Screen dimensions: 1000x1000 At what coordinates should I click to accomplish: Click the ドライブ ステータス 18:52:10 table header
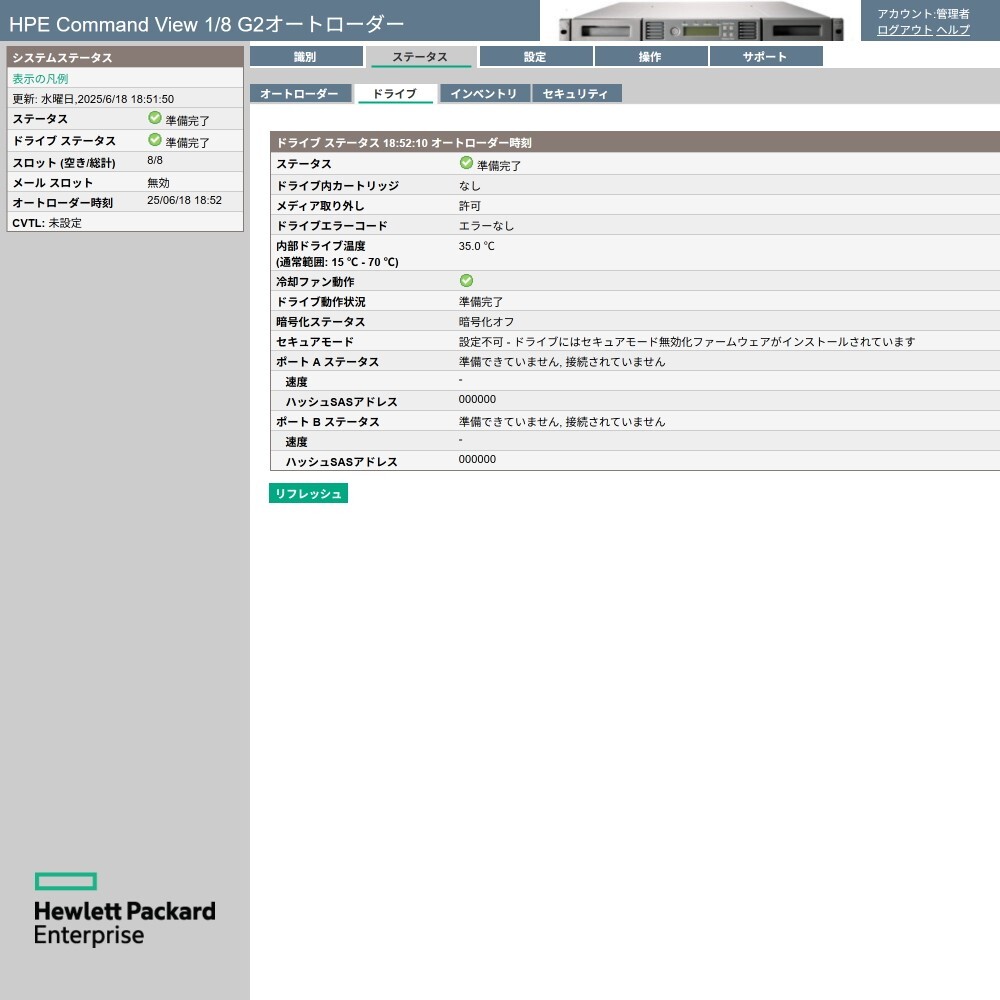[635, 142]
